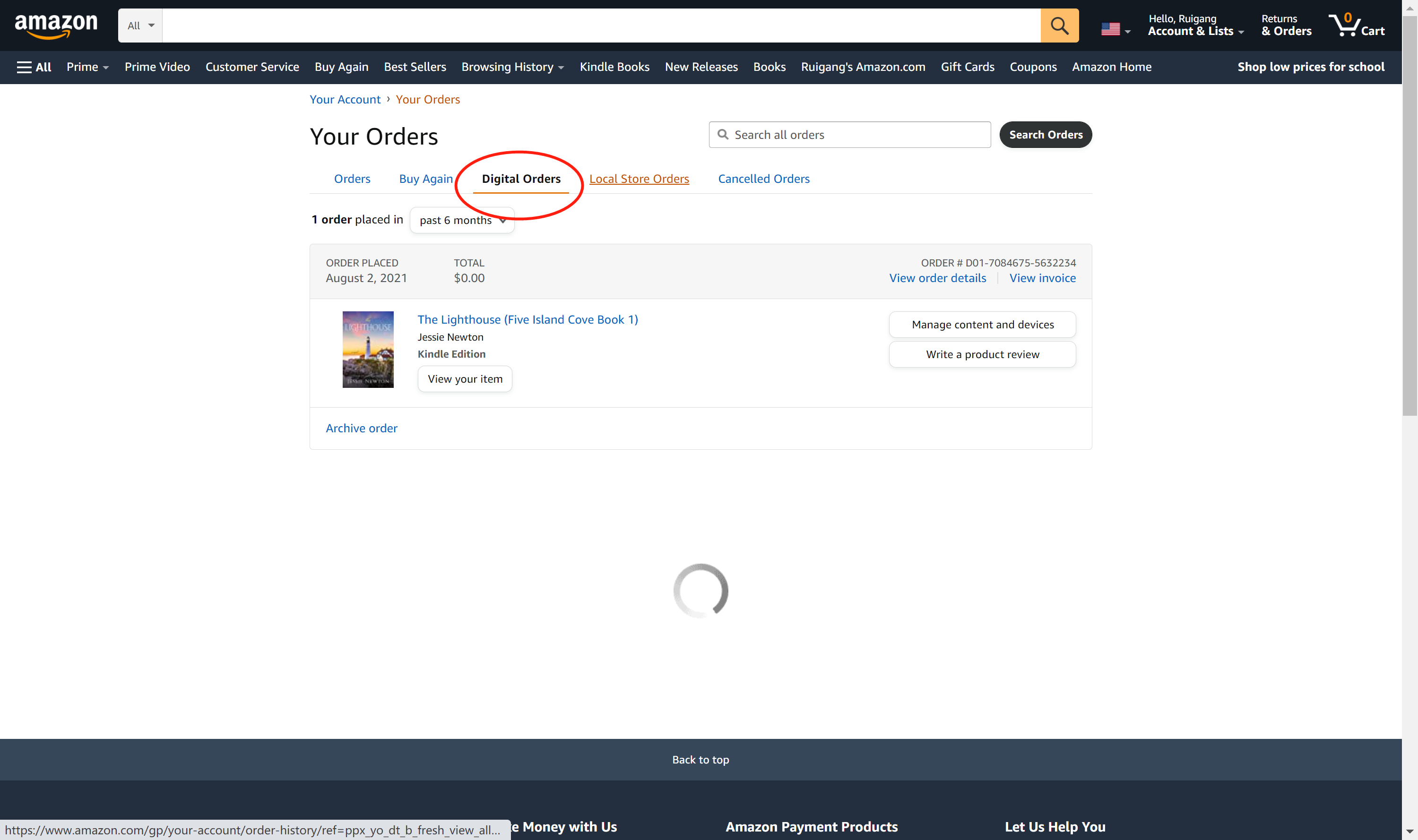Click the Search all orders field

(849, 135)
